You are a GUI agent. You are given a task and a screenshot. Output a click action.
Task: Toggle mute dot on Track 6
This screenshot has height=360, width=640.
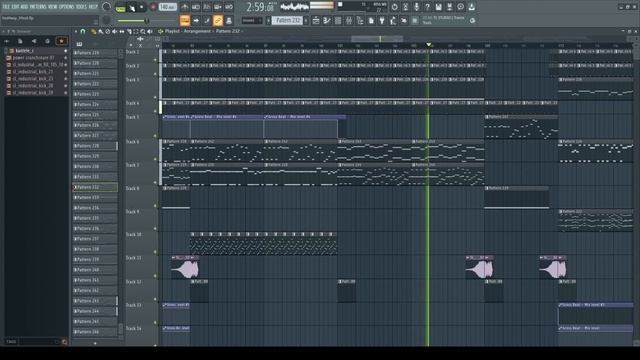(x=155, y=159)
